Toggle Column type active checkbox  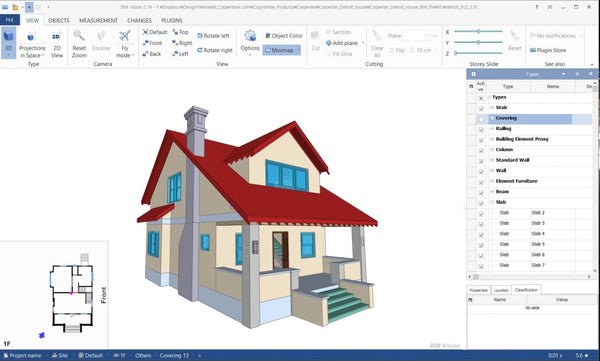click(x=481, y=151)
